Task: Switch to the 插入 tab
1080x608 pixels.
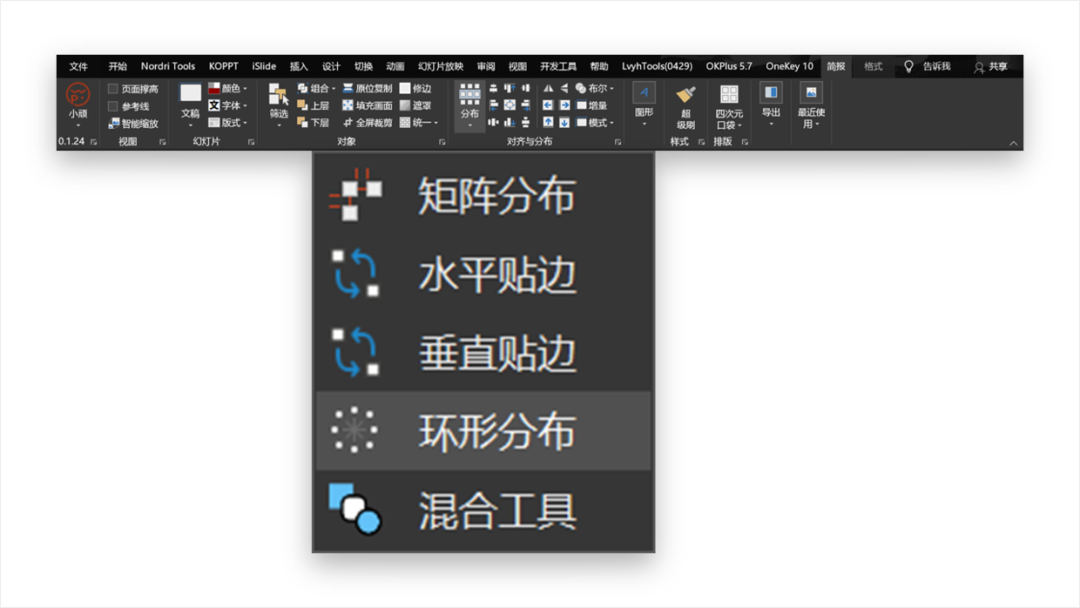Action: [x=299, y=66]
